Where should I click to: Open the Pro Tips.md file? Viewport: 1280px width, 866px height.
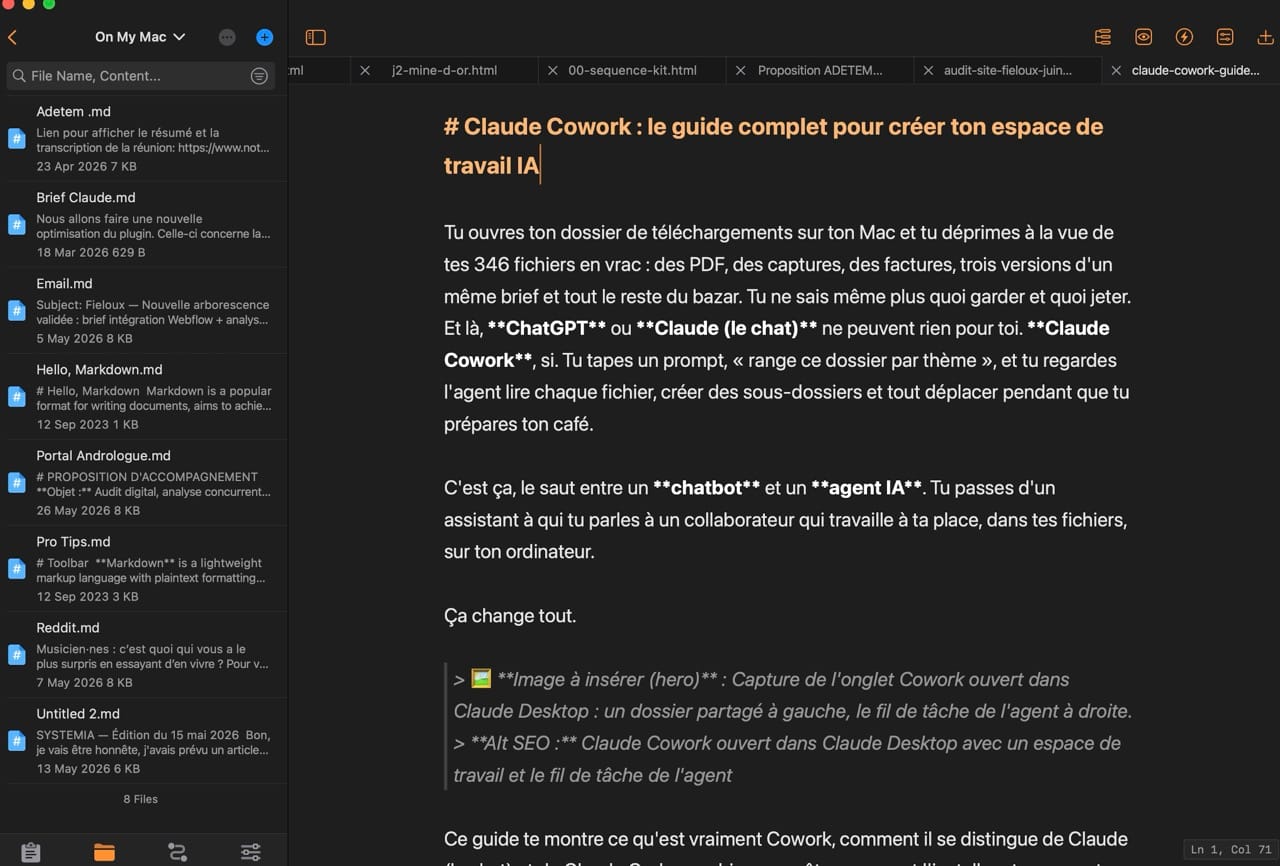click(143, 568)
